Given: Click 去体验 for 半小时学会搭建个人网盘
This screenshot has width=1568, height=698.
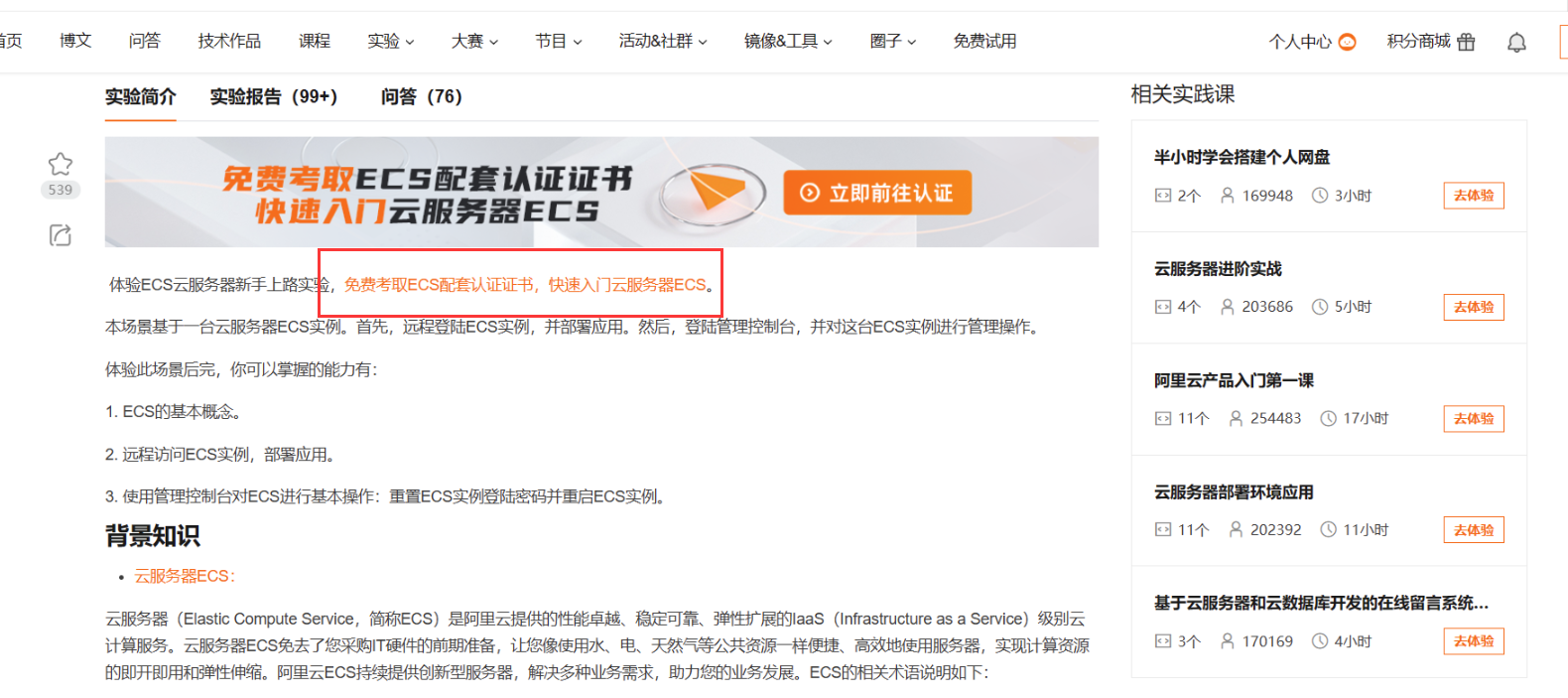Looking at the screenshot, I should (x=1474, y=196).
